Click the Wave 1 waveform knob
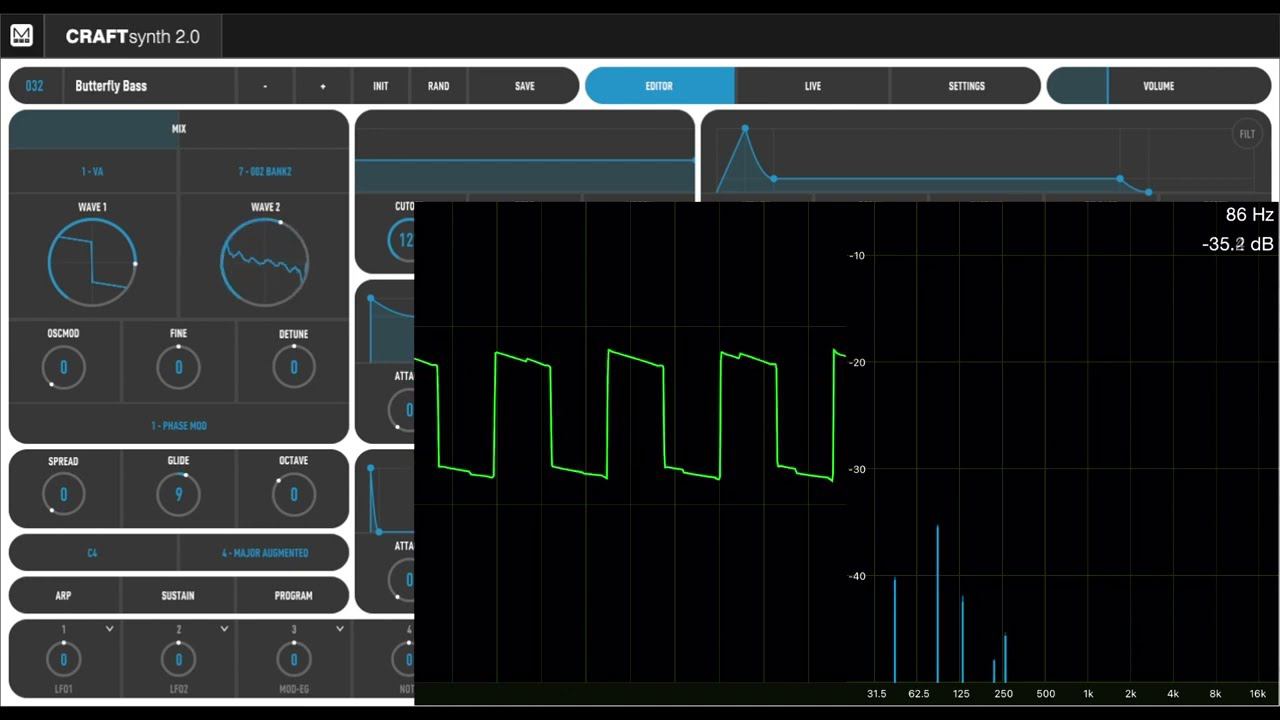This screenshot has height=720, width=1280. coord(92,262)
